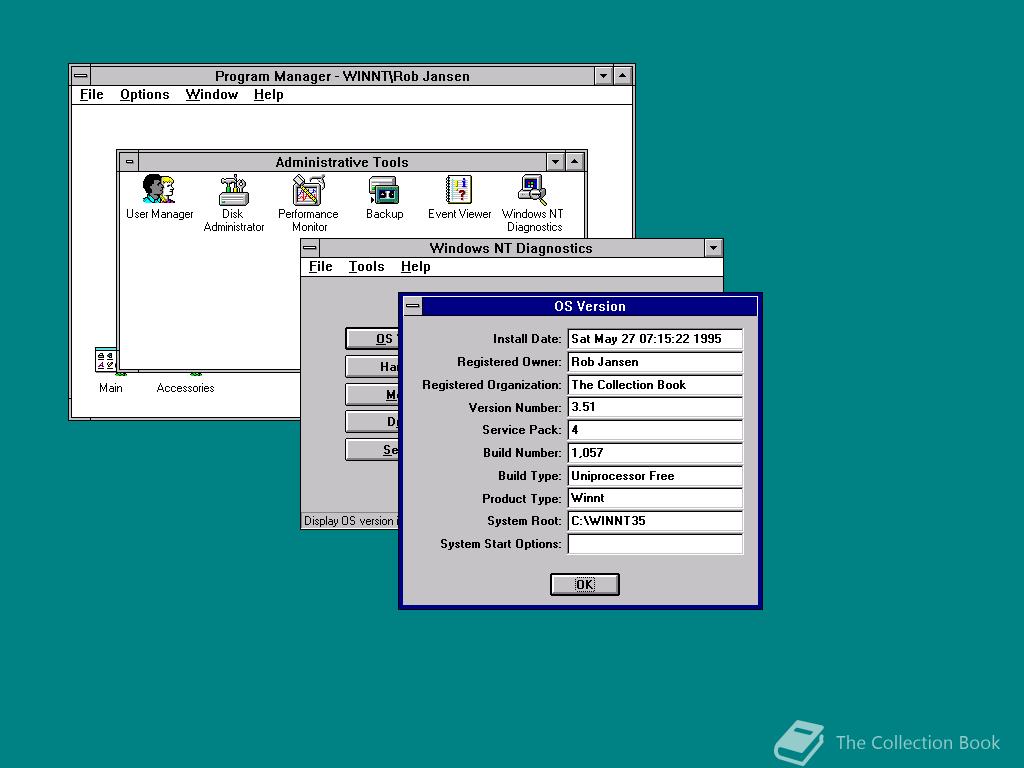Click OK in OS Version dialog
Viewport: 1024px width, 768px height.
(x=584, y=584)
